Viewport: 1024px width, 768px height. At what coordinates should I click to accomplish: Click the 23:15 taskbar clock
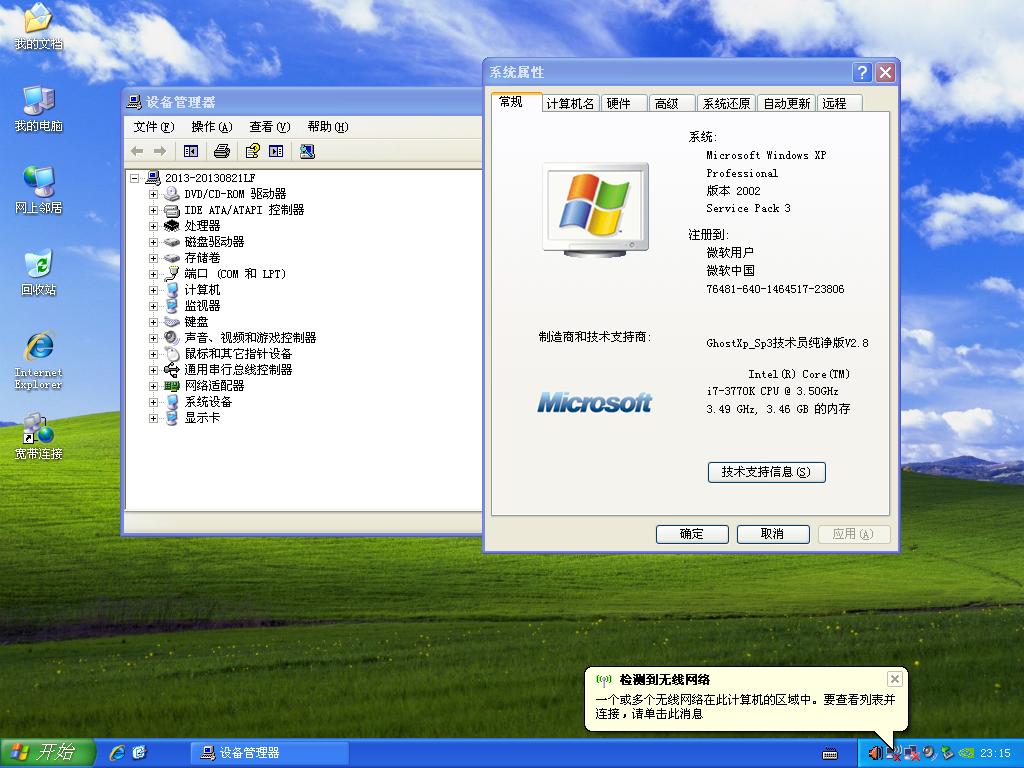(995, 754)
